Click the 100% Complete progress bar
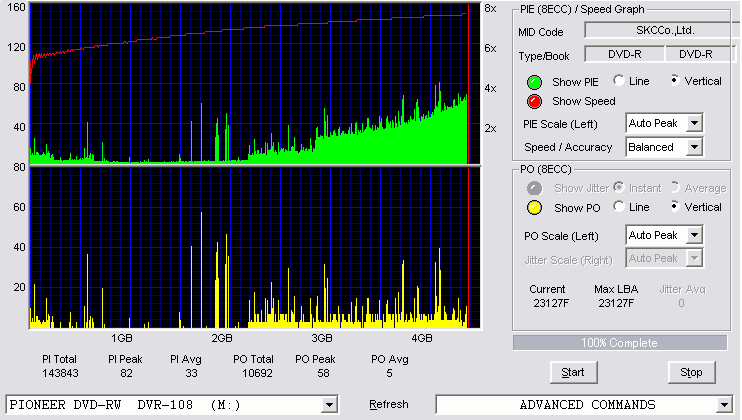Viewport: 742px width, 420px height. coord(620,343)
